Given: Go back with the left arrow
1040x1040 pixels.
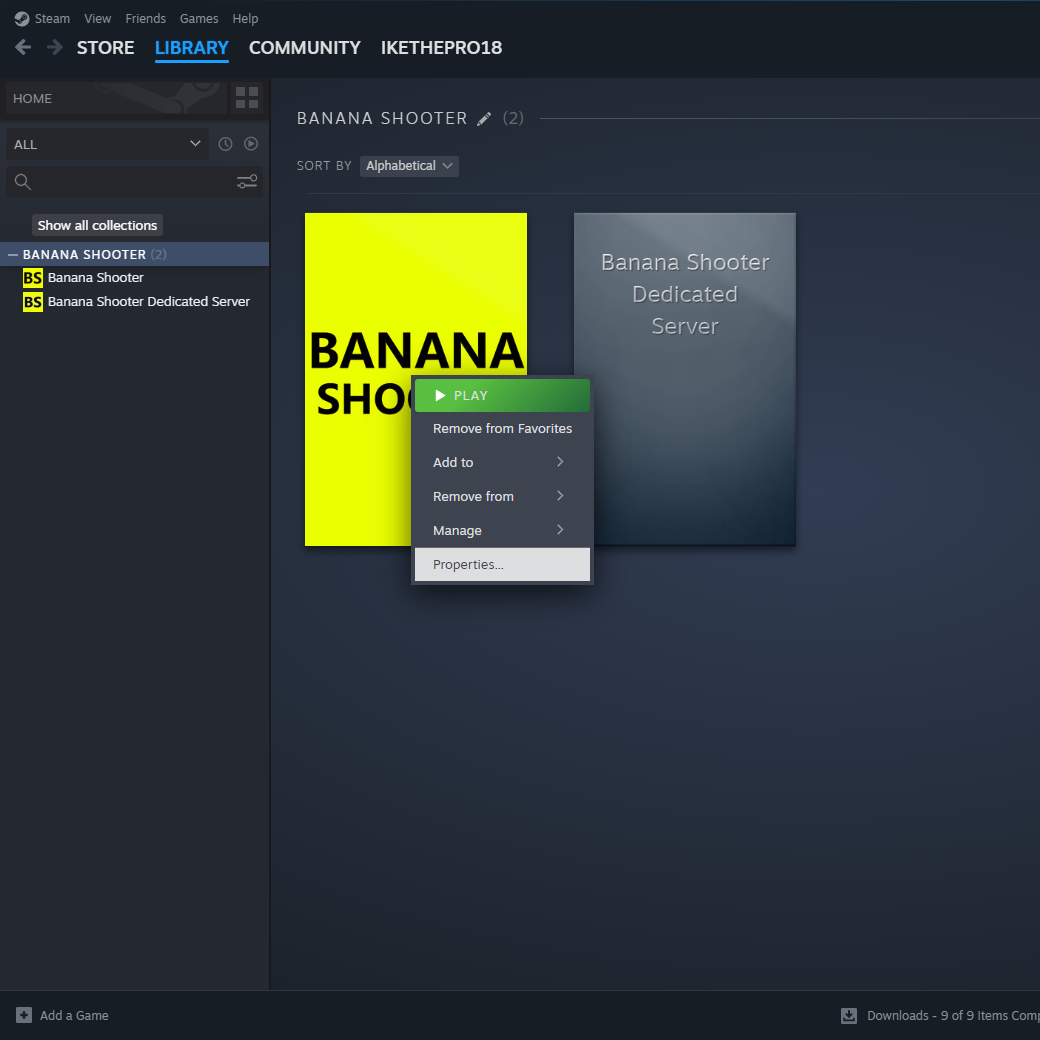Looking at the screenshot, I should (23, 47).
